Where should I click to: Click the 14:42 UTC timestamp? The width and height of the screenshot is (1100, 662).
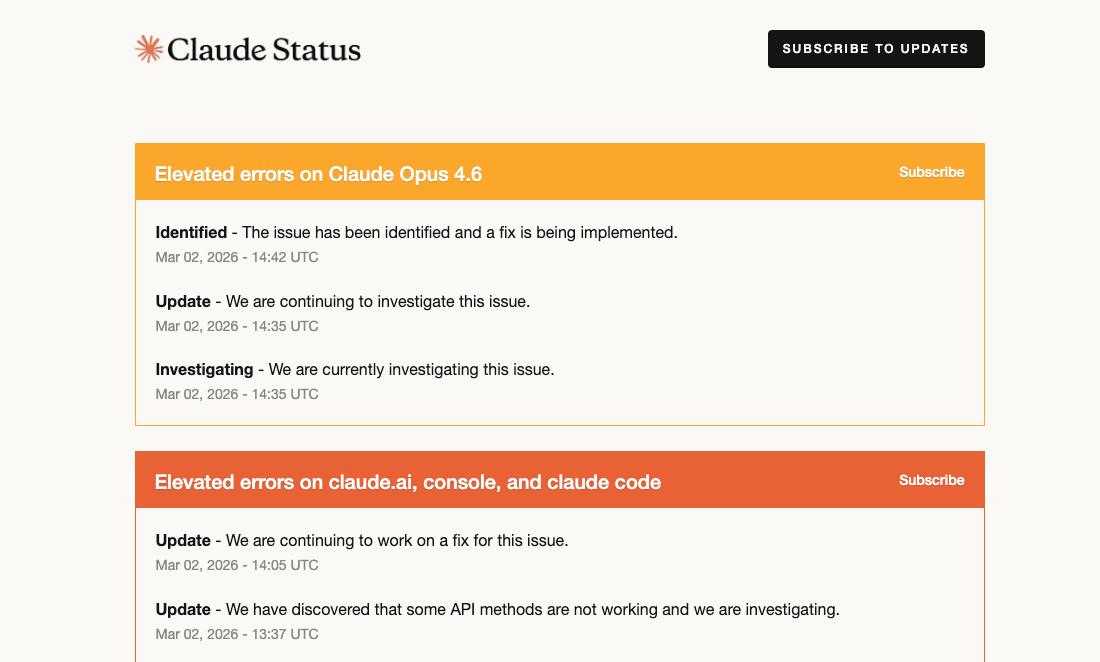click(237, 257)
